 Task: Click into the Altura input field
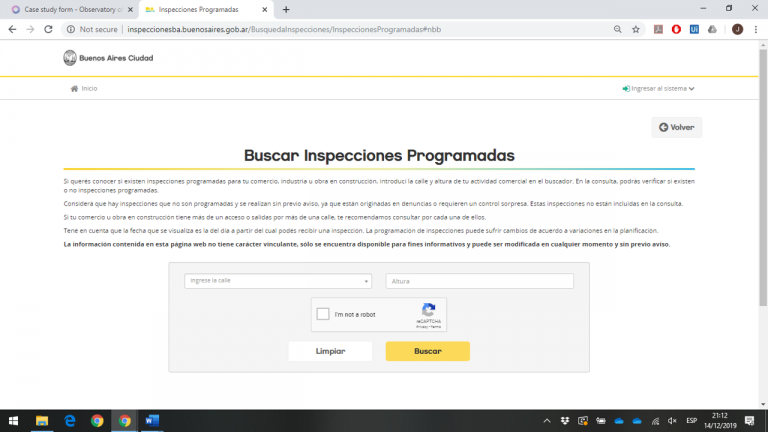[480, 281]
